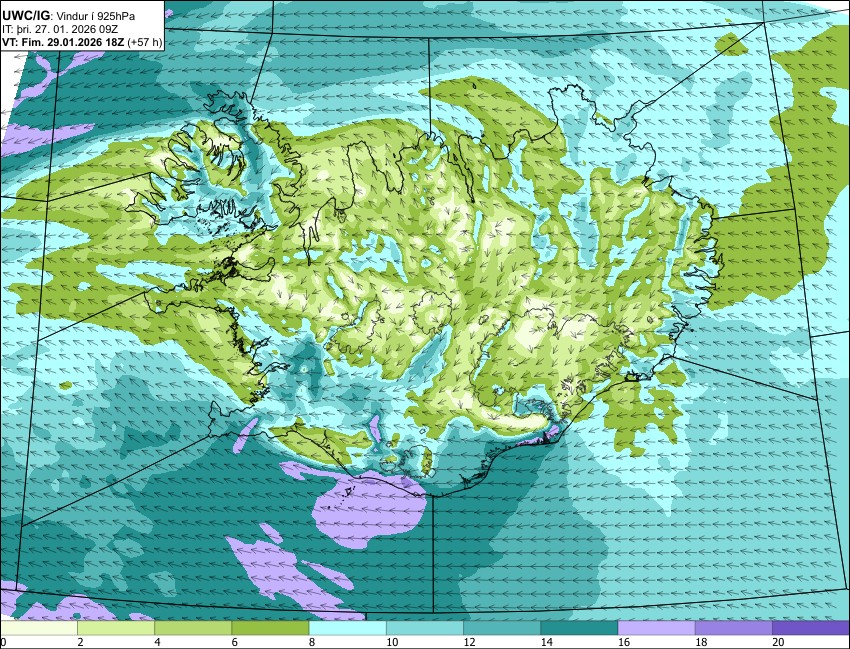Click the legend scale label '16'
Image resolution: width=850 pixels, height=649 pixels.
point(623,642)
